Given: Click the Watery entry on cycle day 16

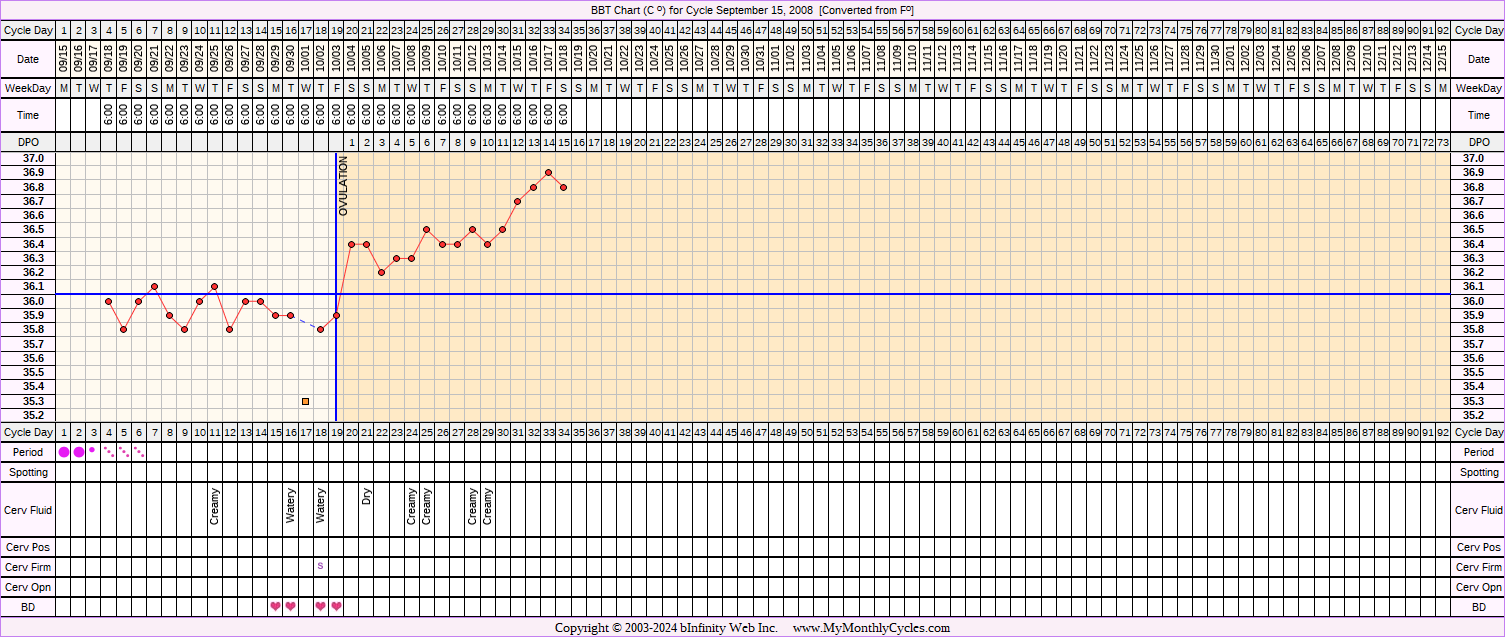Looking at the screenshot, I should pos(290,506).
